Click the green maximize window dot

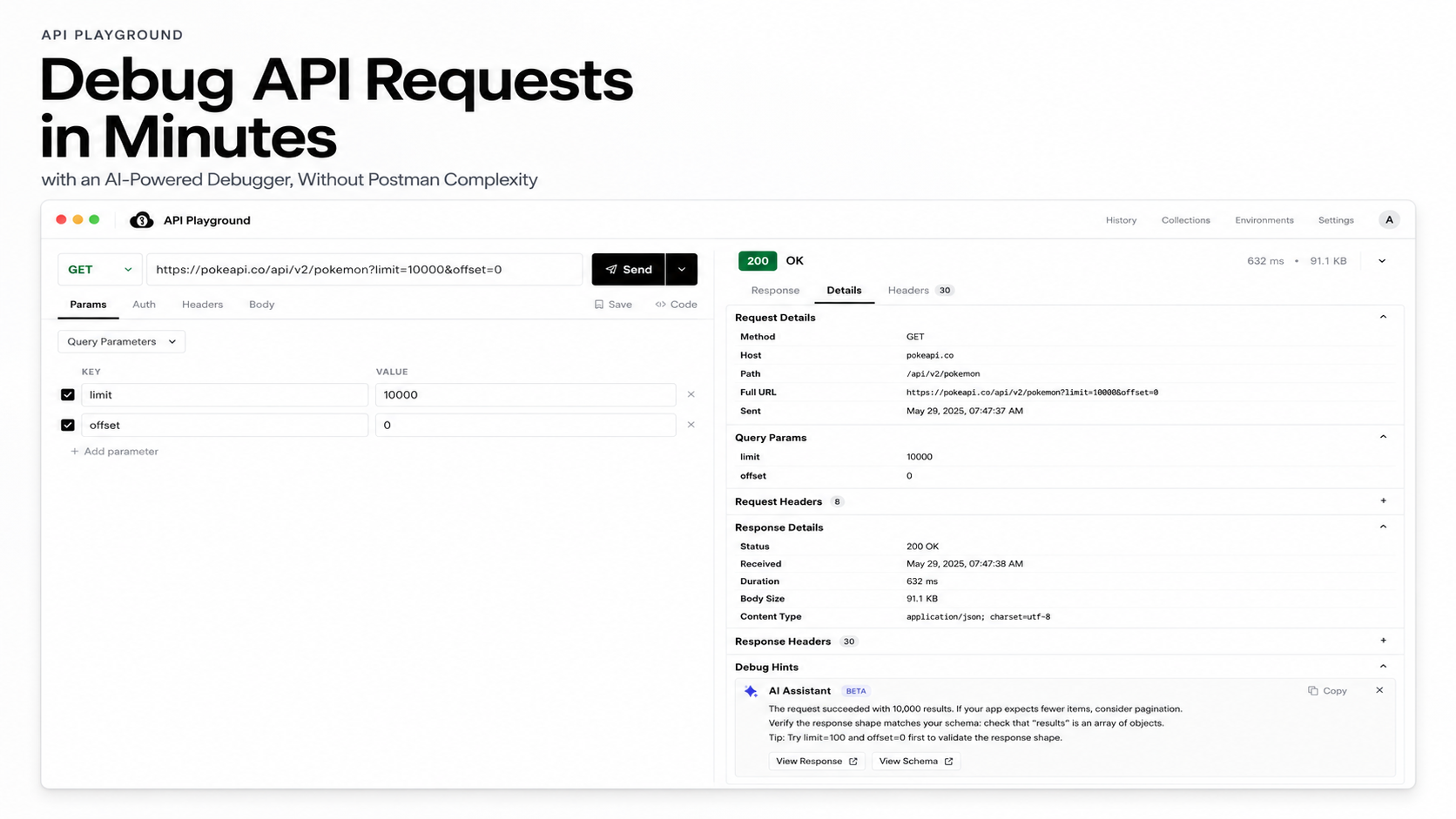pos(94,220)
